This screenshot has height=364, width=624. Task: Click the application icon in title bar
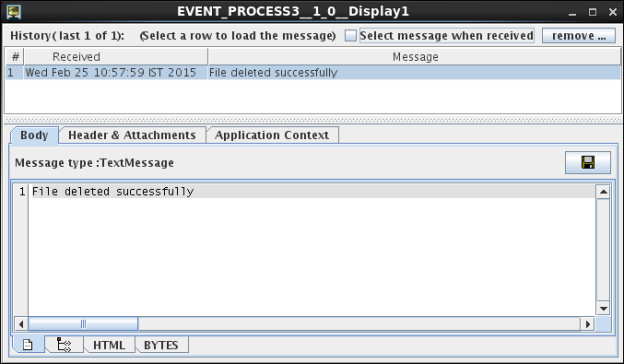14,12
